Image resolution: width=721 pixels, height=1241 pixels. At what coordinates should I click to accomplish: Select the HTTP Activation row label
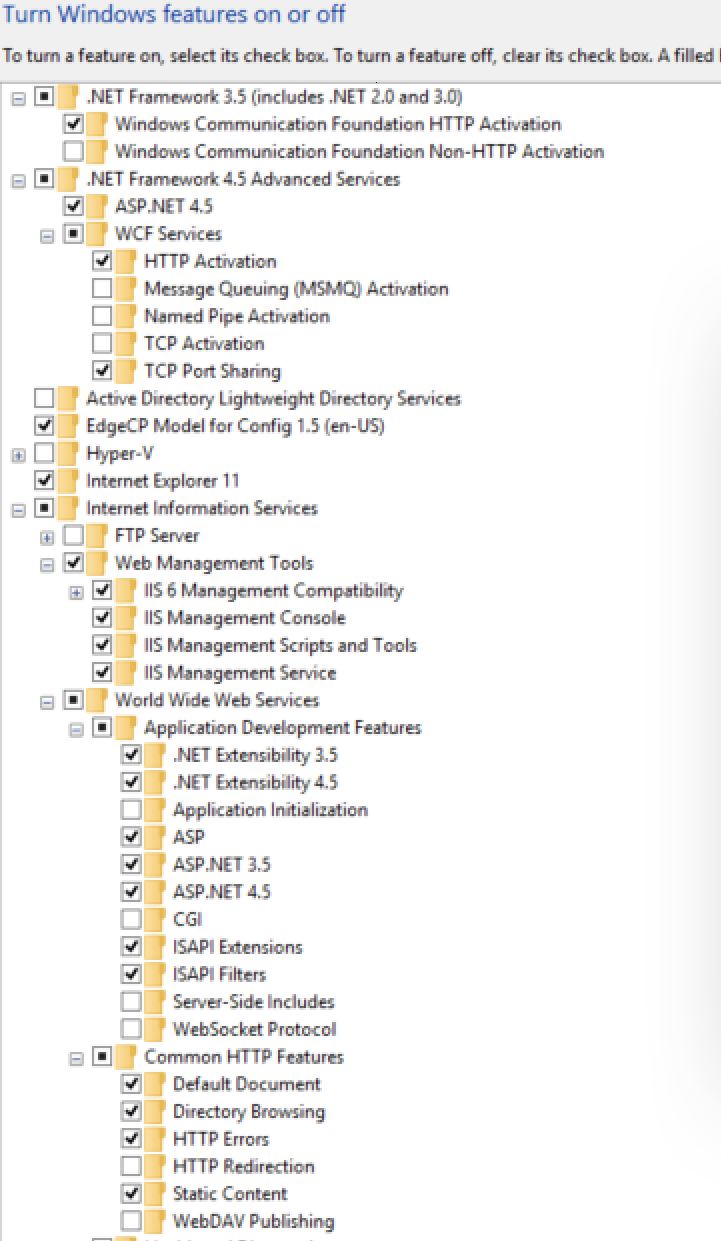tap(210, 261)
